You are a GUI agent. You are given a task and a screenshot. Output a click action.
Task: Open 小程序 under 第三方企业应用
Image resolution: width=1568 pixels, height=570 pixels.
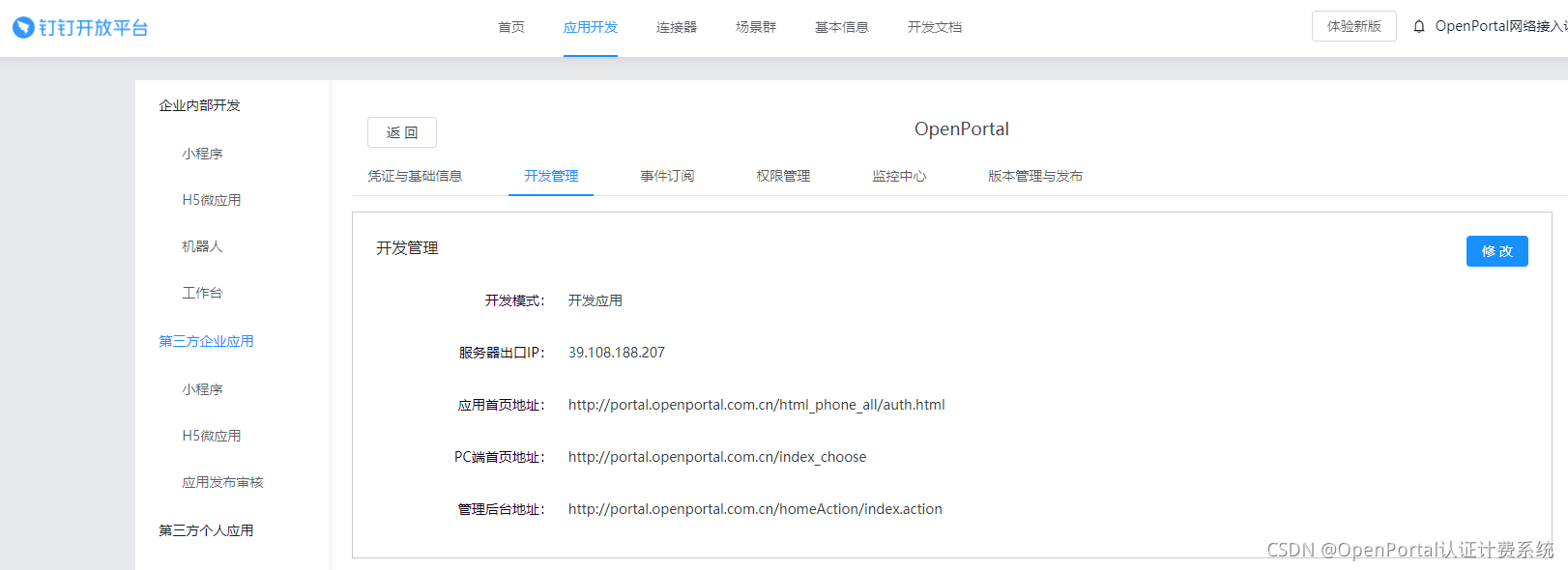[202, 389]
